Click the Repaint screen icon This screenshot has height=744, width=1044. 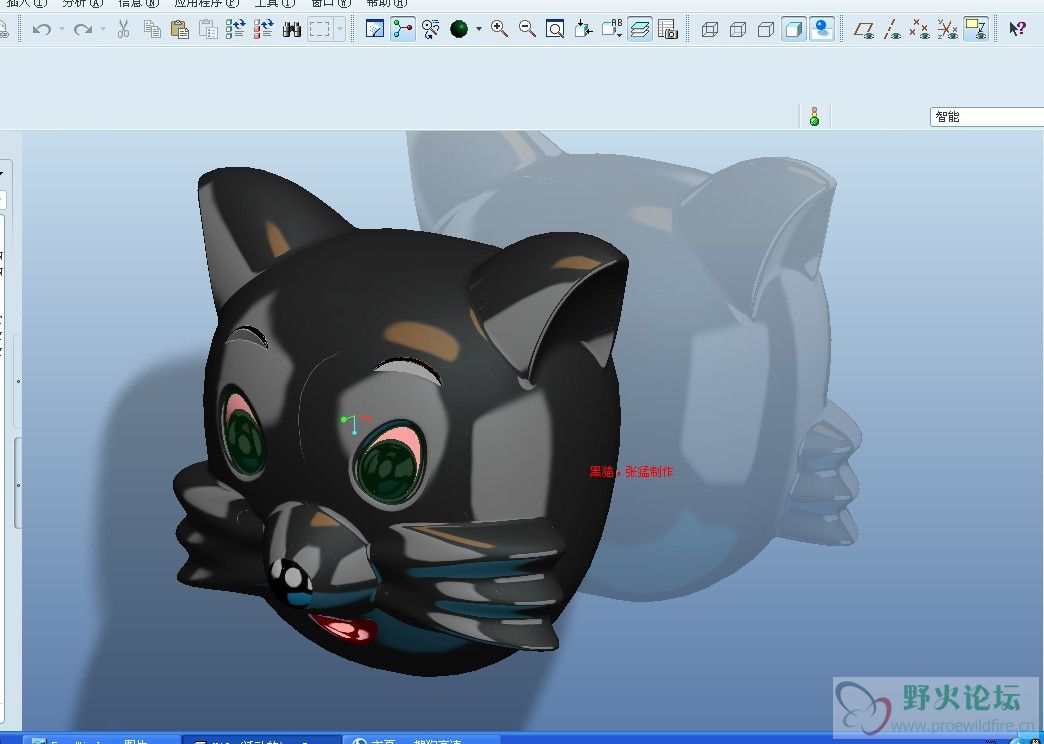point(375,29)
